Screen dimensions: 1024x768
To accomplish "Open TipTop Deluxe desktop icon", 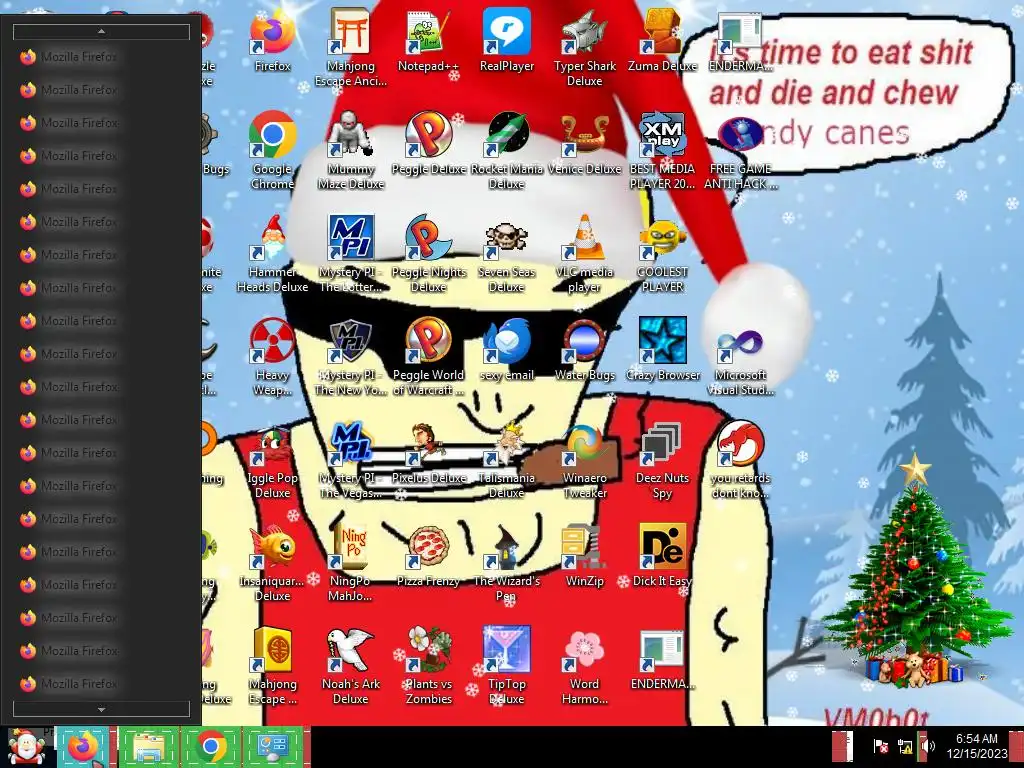I will (x=507, y=666).
